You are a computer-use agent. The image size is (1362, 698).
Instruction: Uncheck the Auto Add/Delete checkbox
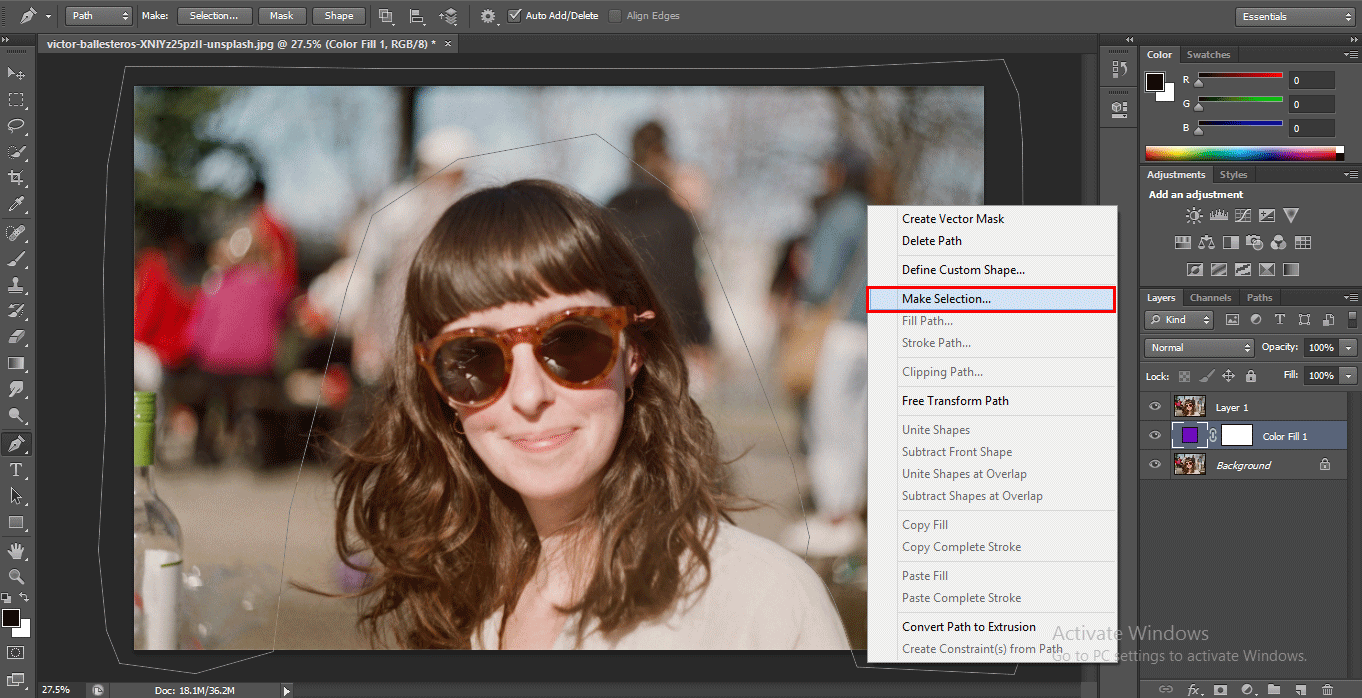[x=515, y=16]
